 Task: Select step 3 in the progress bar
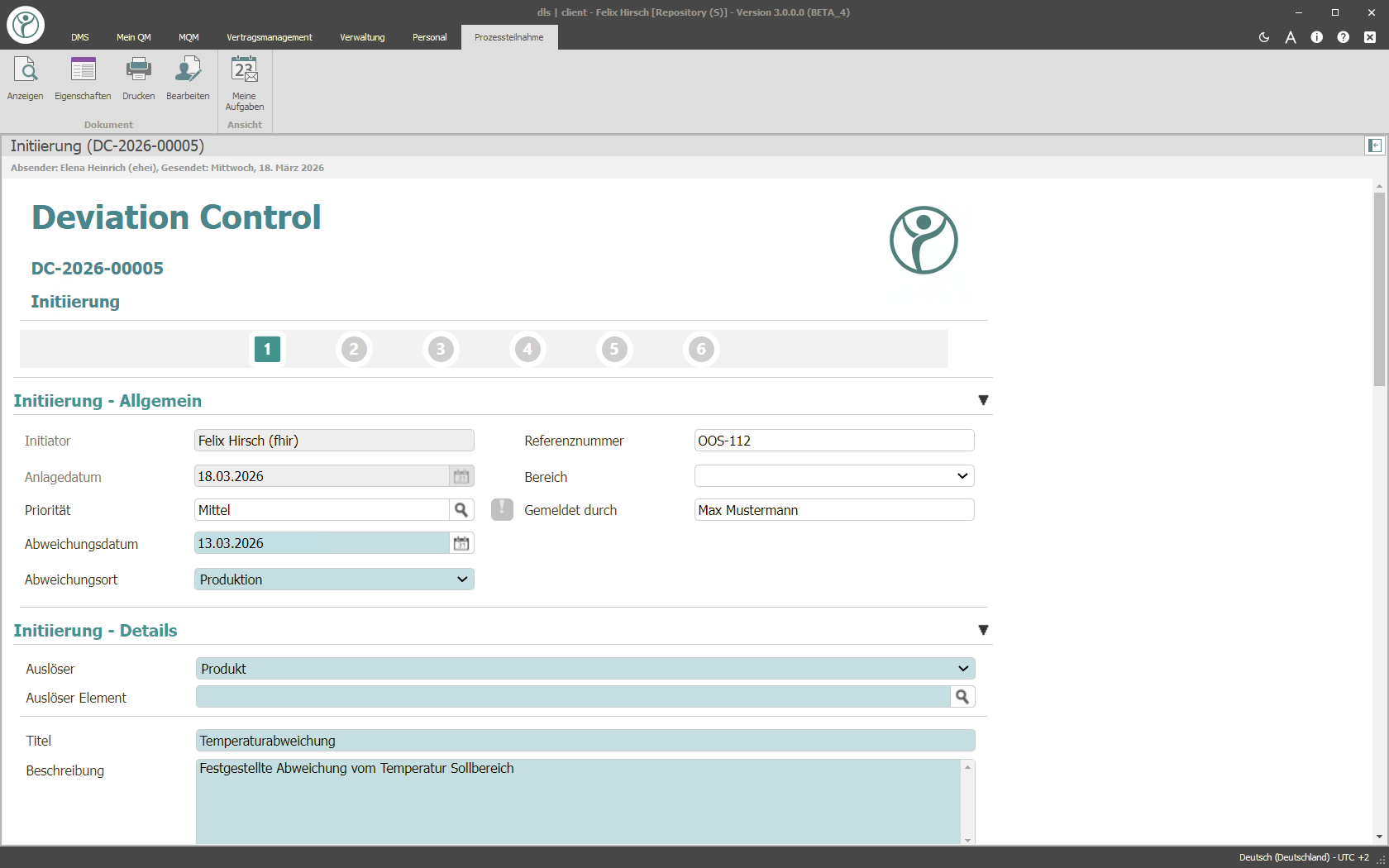point(441,349)
